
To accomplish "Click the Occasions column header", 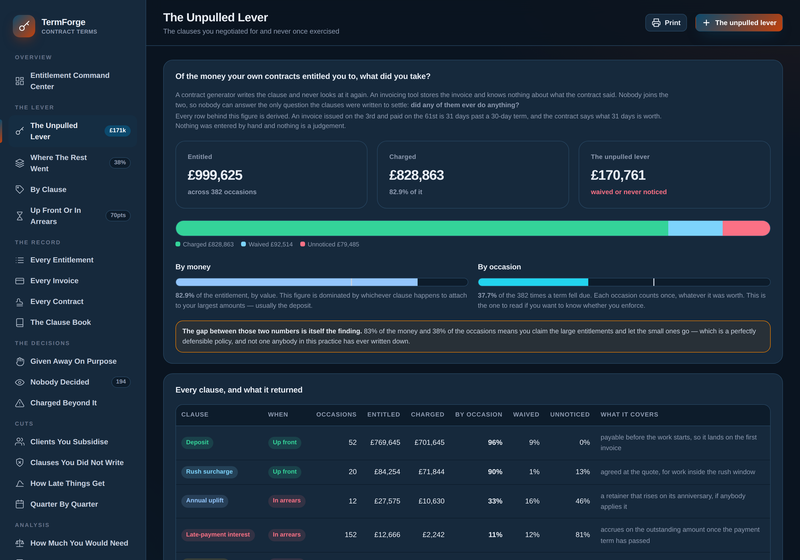I will [x=336, y=415].
